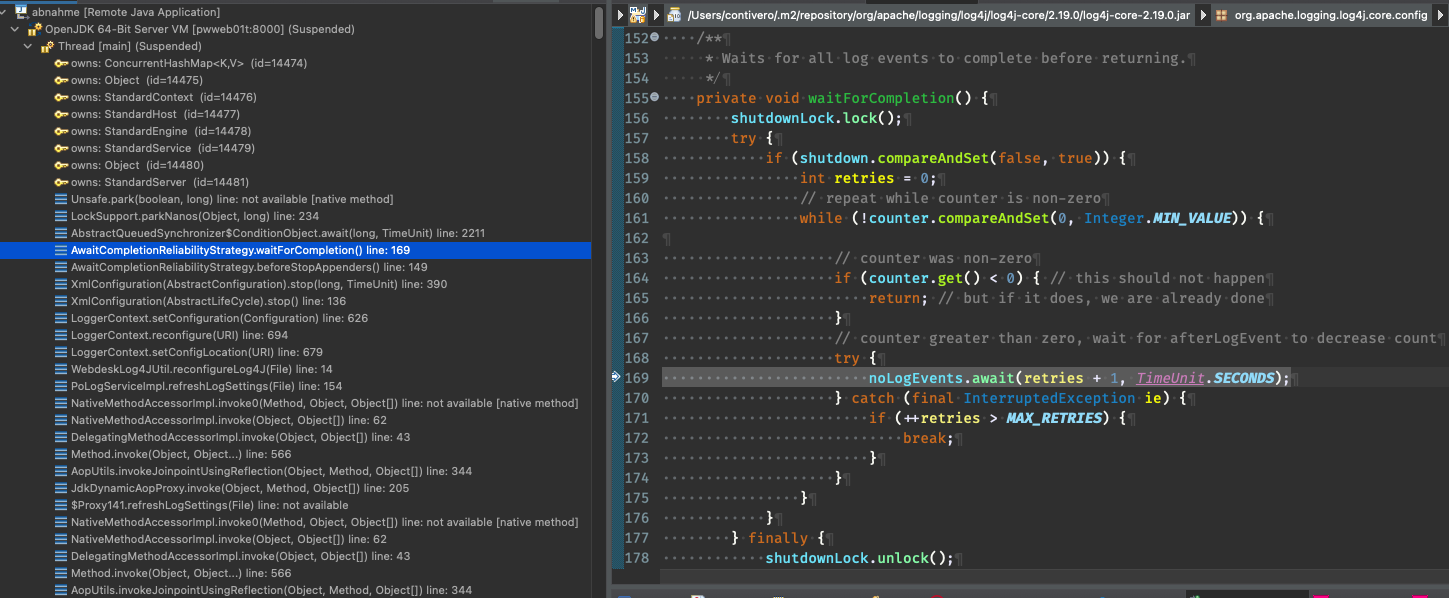The image size is (1449, 598).
Task: Open breadcrumb arrow before org.apache.logging.log4j.core.config package
Action: pyautogui.click(x=1204, y=15)
